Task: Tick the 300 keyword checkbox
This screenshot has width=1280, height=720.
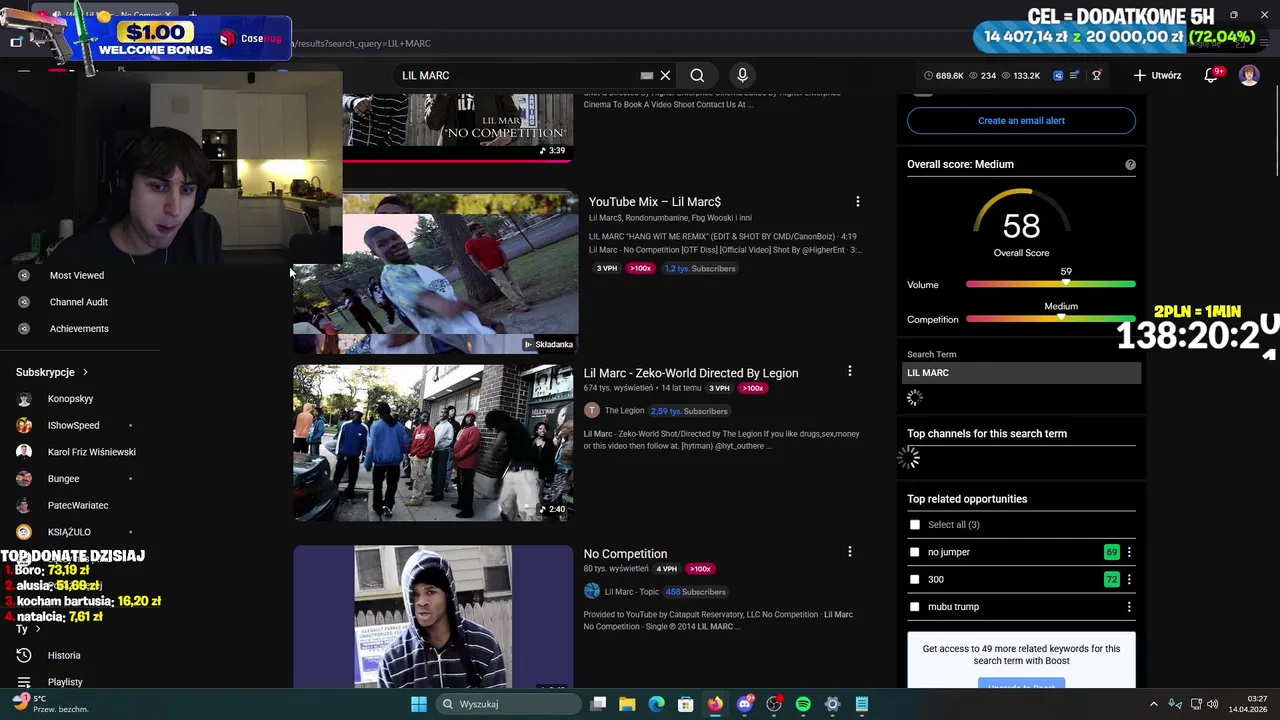Action: coord(914,579)
